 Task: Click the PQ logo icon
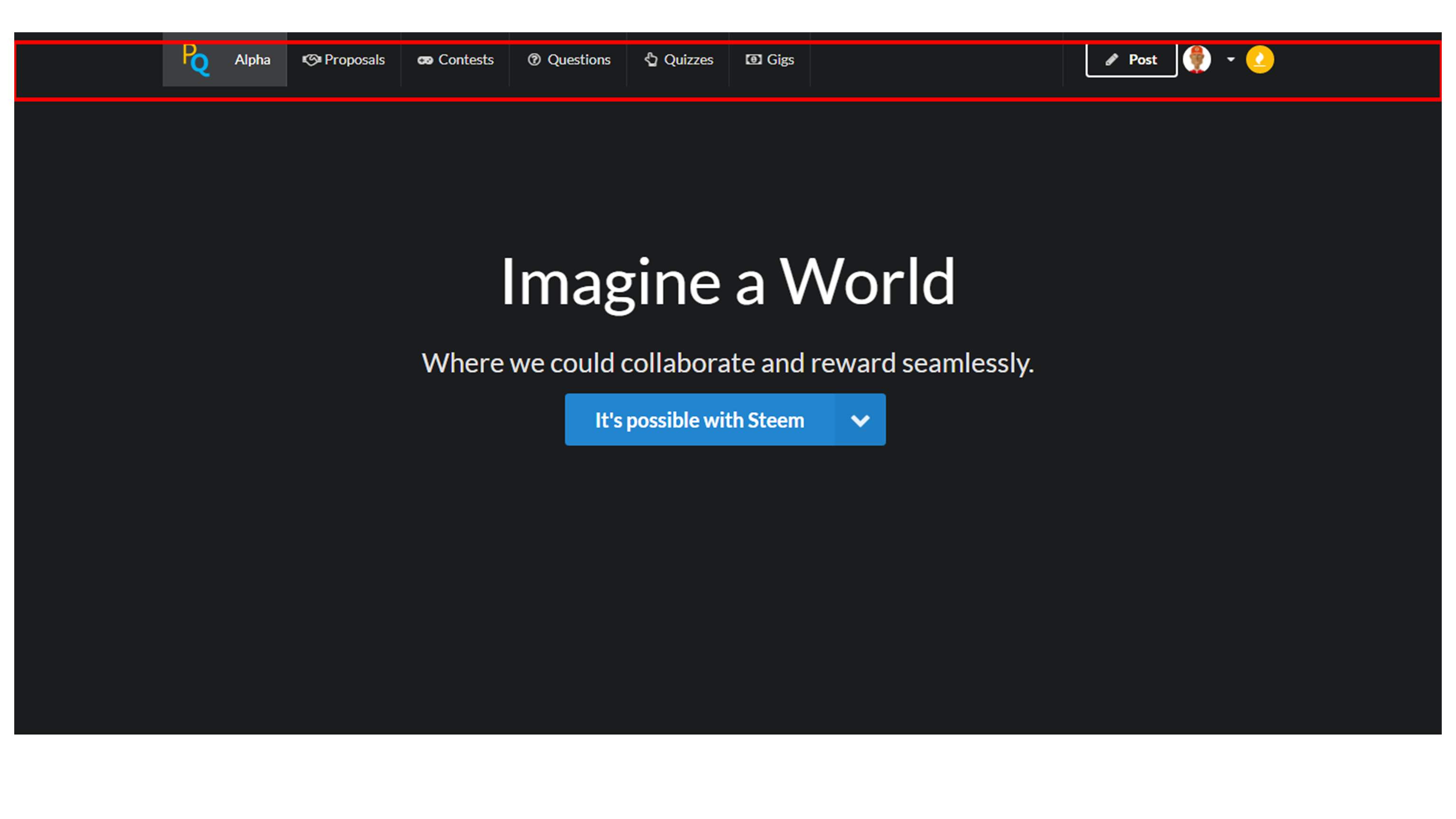pyautogui.click(x=196, y=59)
